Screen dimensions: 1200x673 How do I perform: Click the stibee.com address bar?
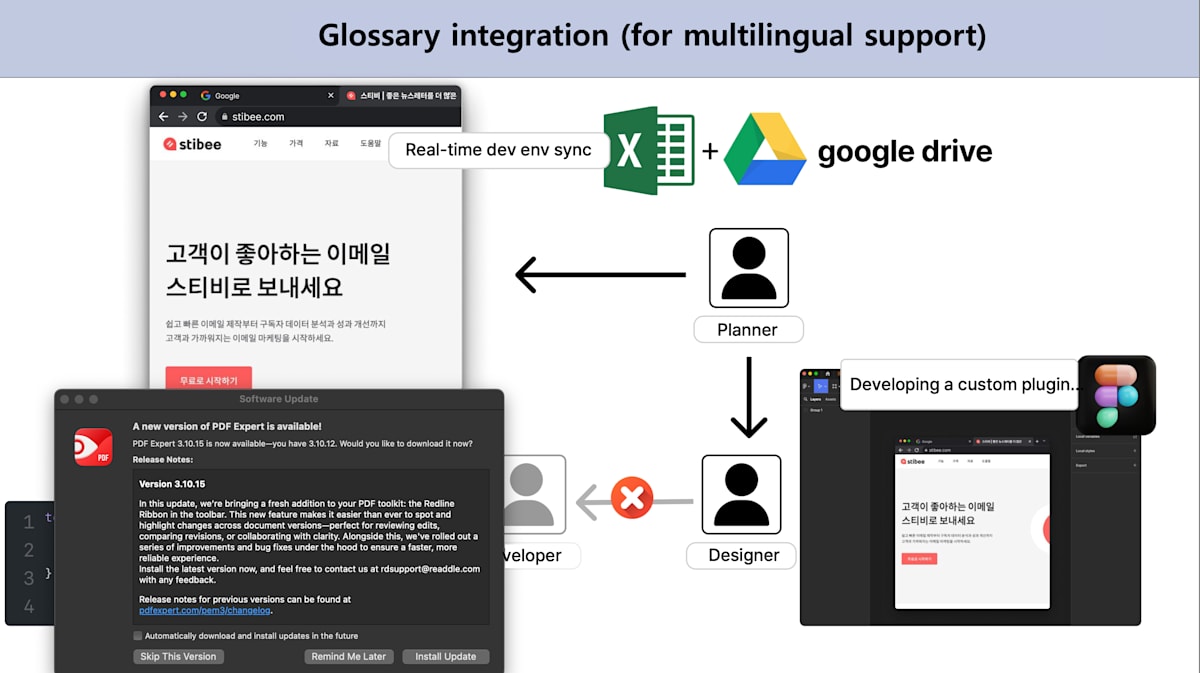[337, 117]
